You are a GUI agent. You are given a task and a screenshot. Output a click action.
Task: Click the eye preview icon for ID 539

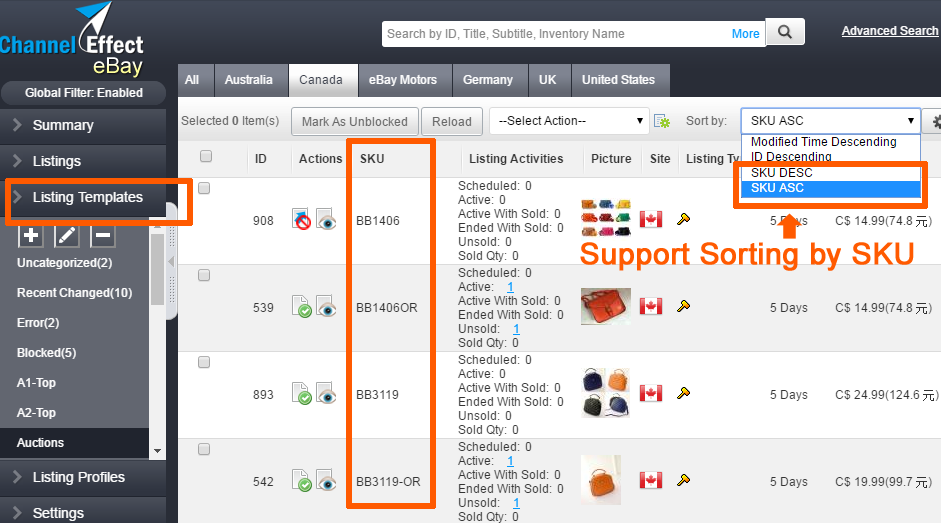326,306
